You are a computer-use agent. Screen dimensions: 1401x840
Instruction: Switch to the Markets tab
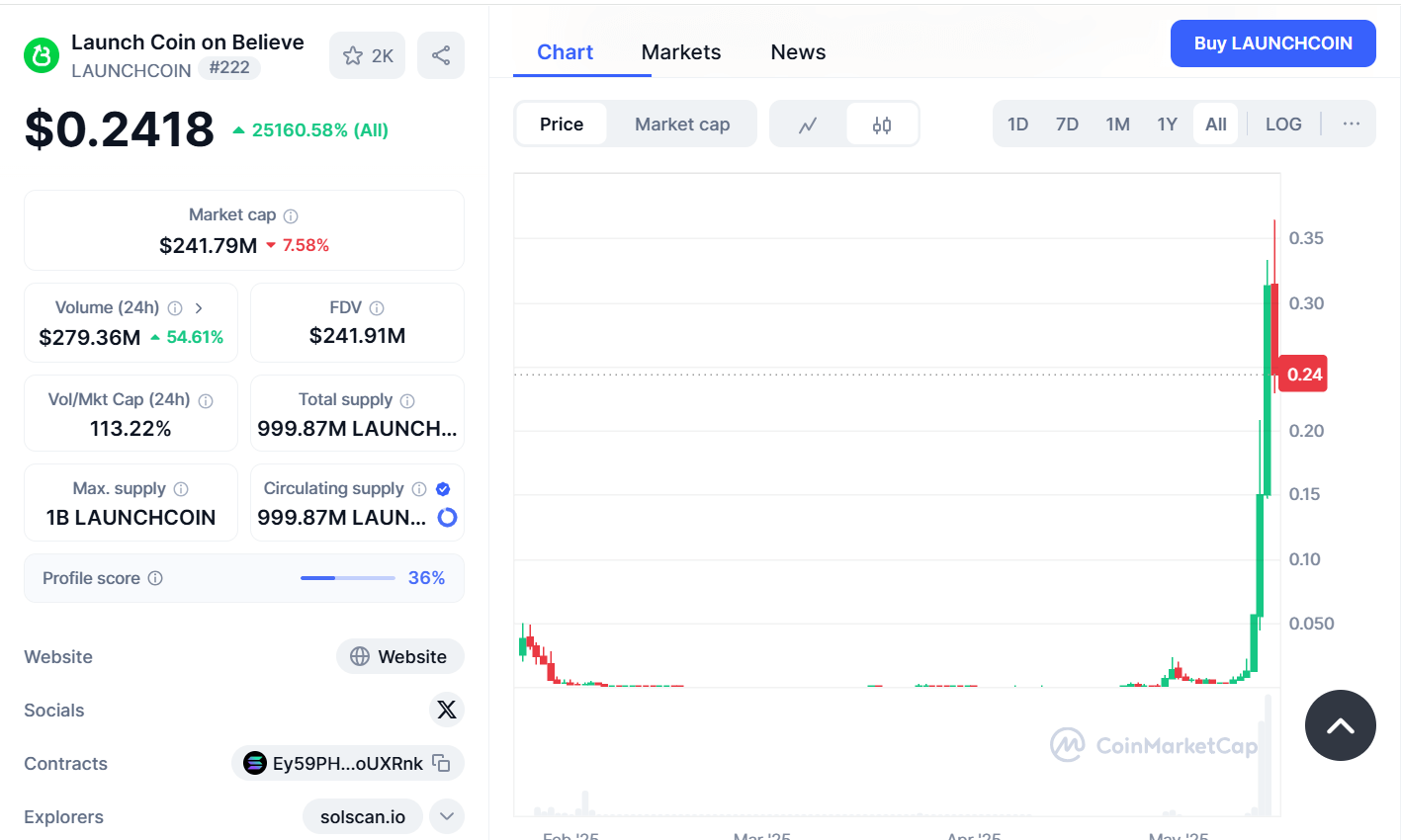(681, 52)
